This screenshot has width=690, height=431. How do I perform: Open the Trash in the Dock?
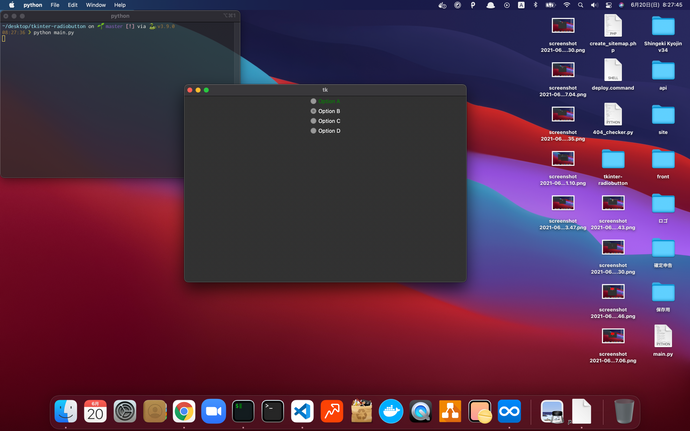(624, 411)
